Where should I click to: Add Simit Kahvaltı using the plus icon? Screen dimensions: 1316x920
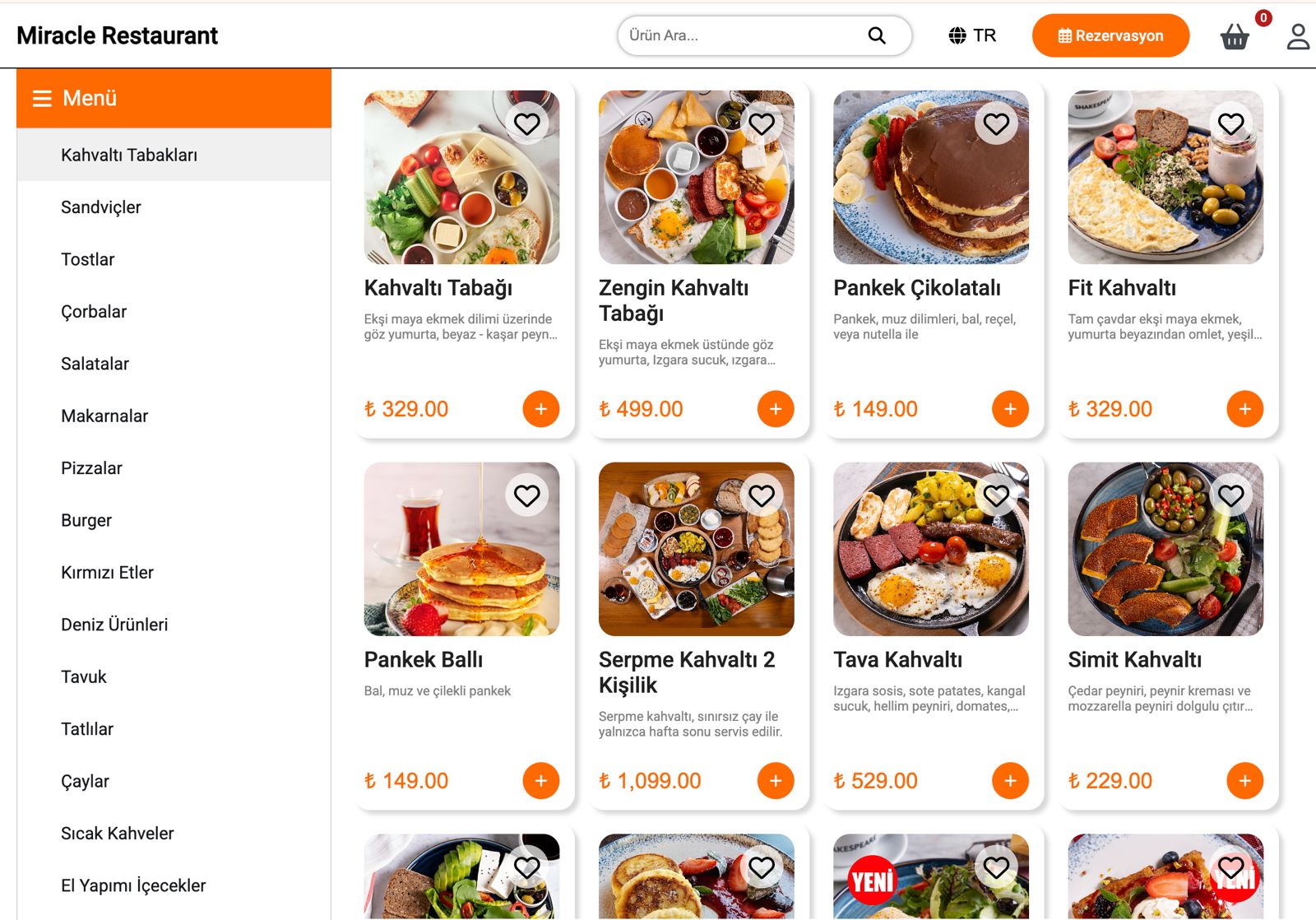(x=1244, y=781)
